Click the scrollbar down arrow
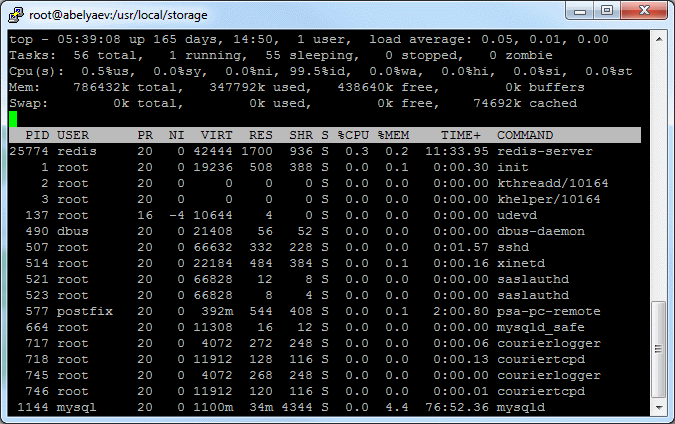Viewport: 675px width, 424px height. [x=658, y=407]
